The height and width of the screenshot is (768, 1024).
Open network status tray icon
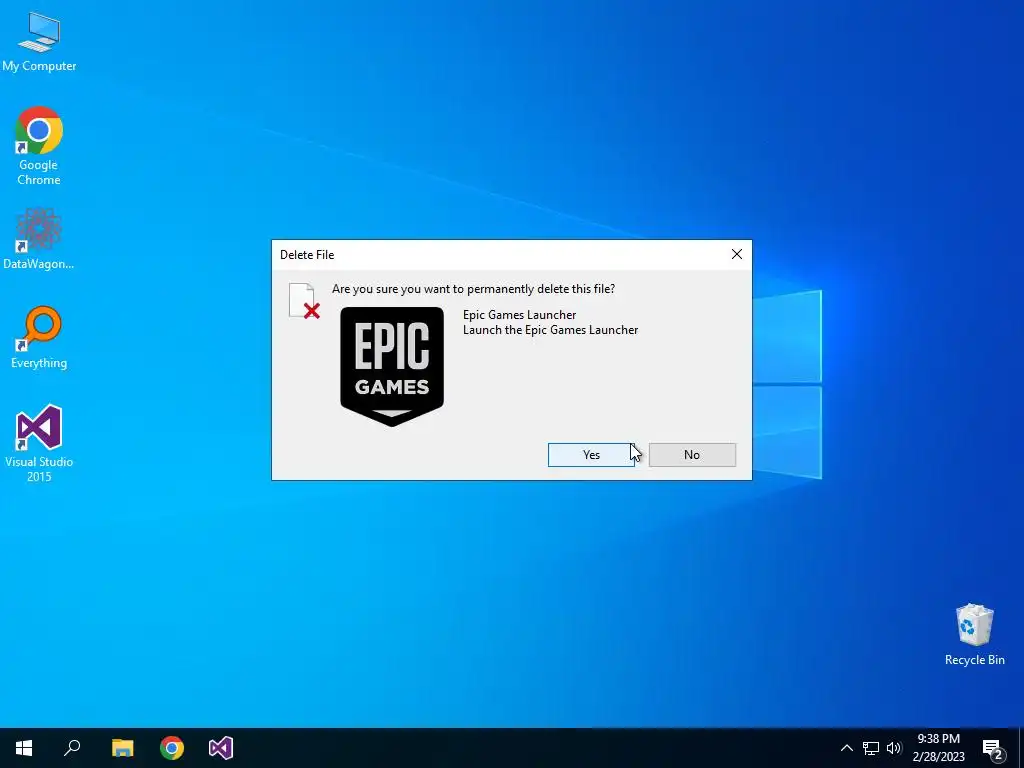coord(871,748)
